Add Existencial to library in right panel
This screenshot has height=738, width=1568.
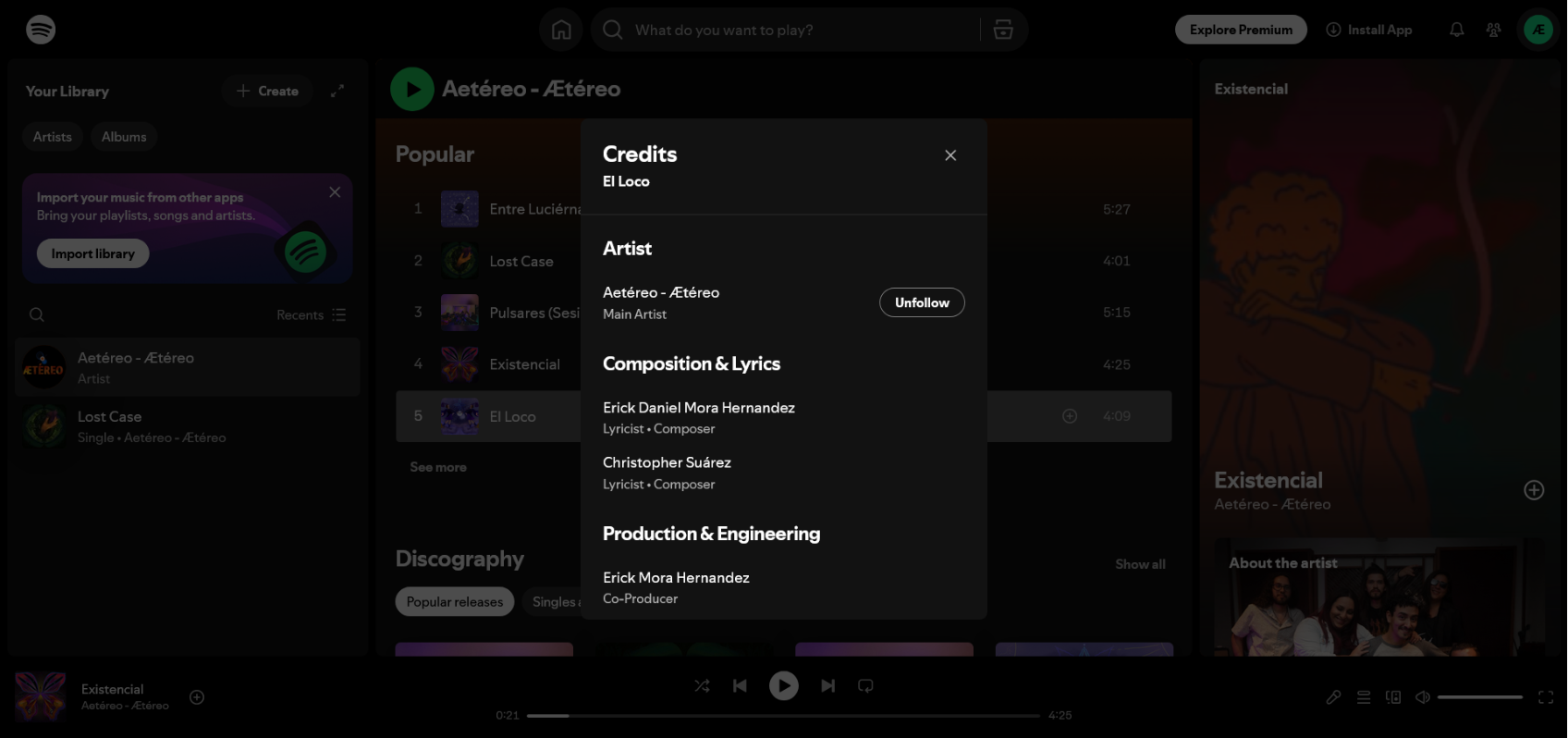(x=1534, y=490)
